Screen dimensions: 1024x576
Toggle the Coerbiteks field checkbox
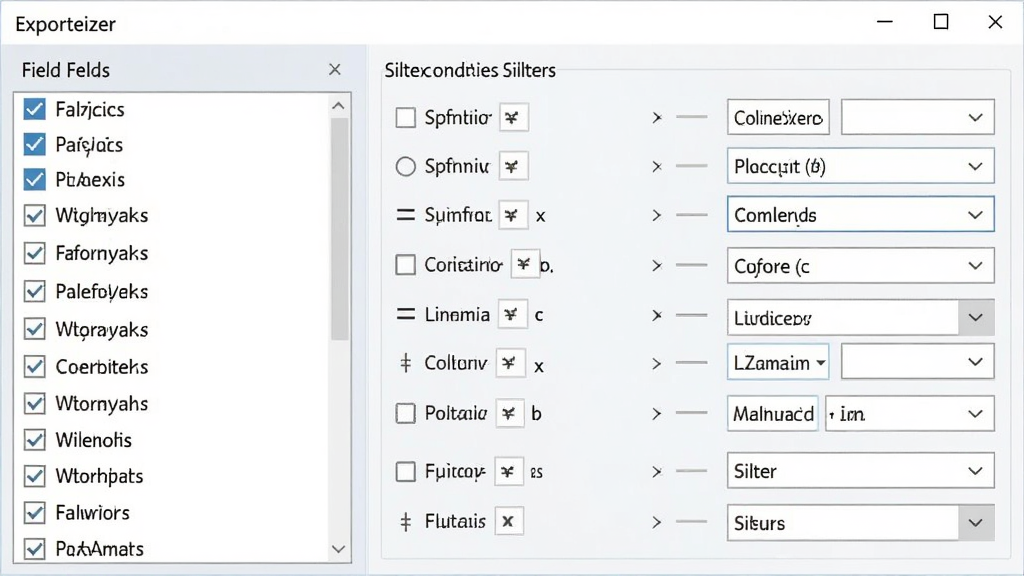pyautogui.click(x=35, y=366)
